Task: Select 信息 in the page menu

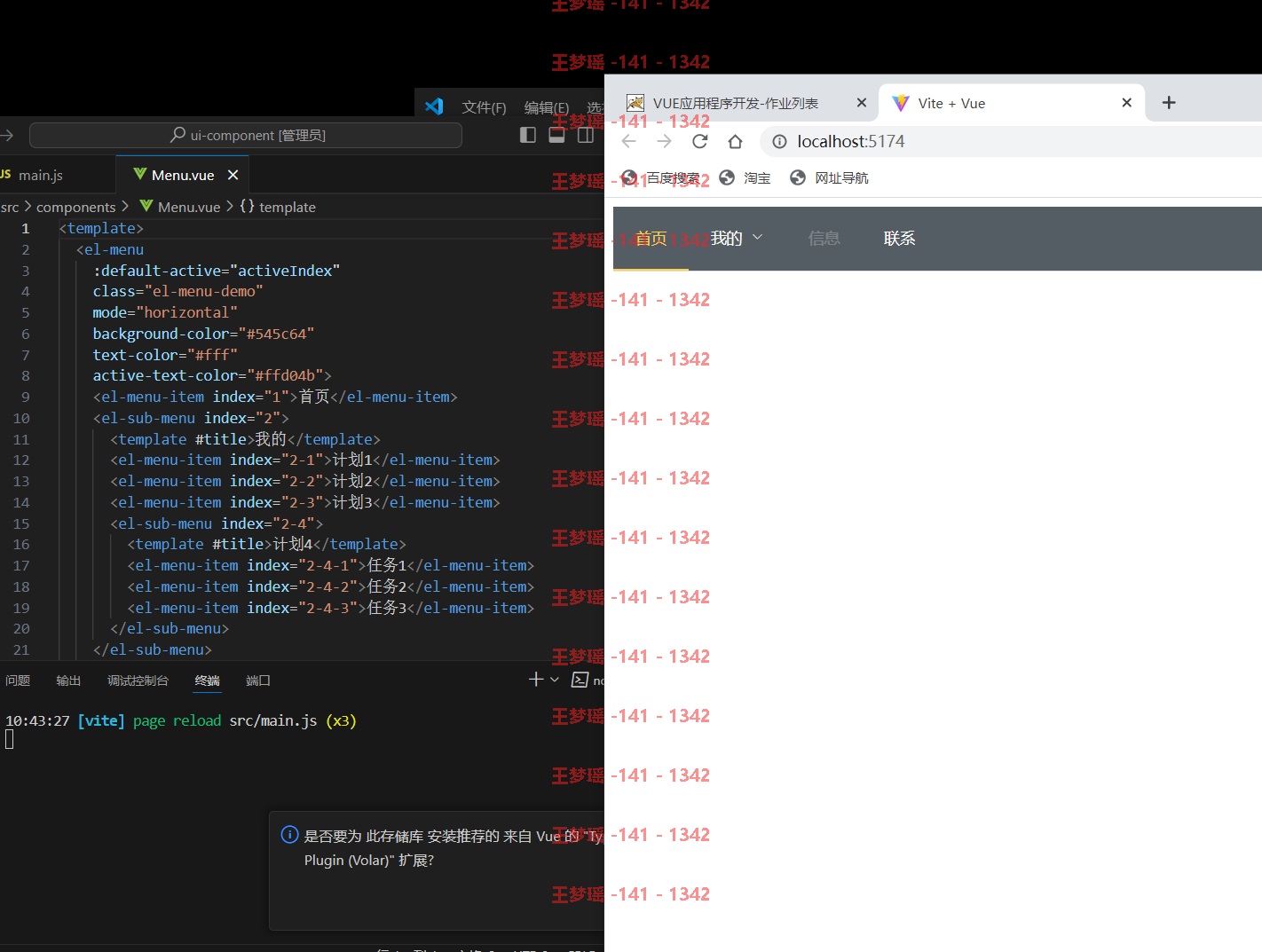Action: (824, 239)
